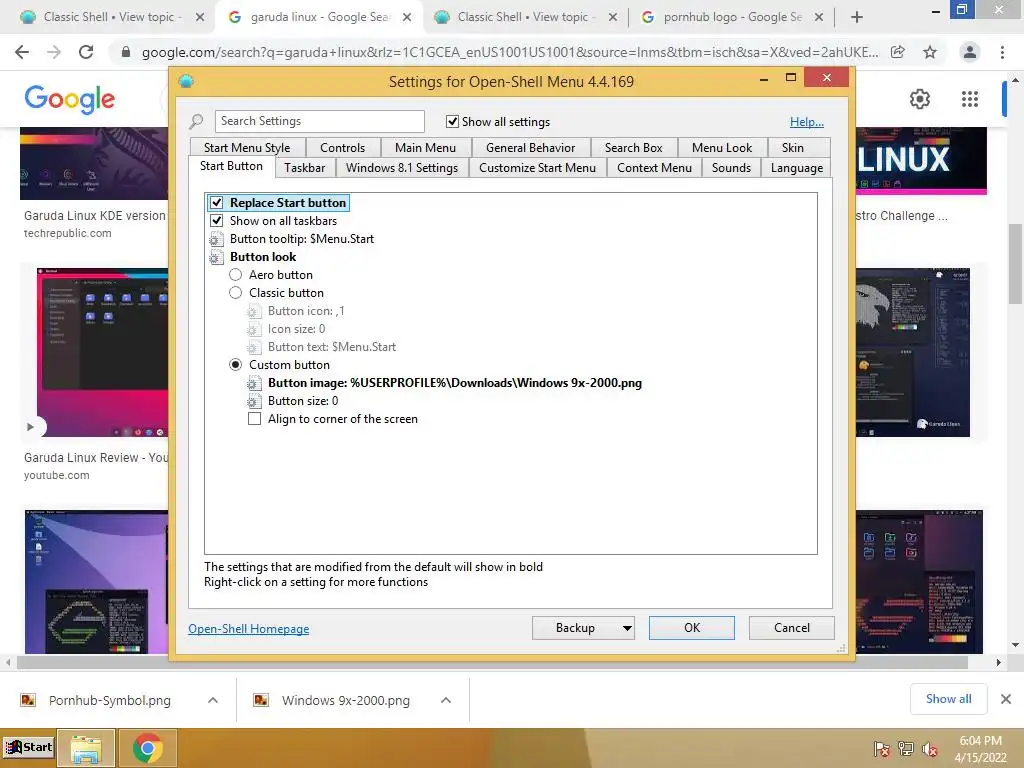Toggle Show on all taskbars checkbox
This screenshot has width=1024, height=768.
click(216, 221)
